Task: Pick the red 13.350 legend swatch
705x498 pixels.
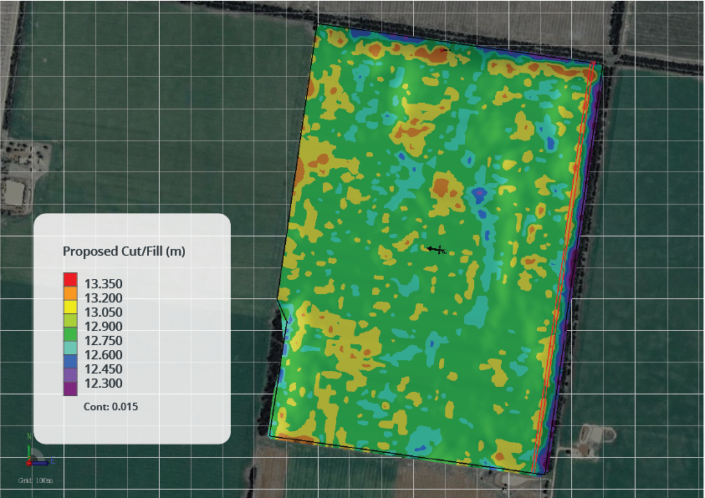Action: tap(70, 279)
